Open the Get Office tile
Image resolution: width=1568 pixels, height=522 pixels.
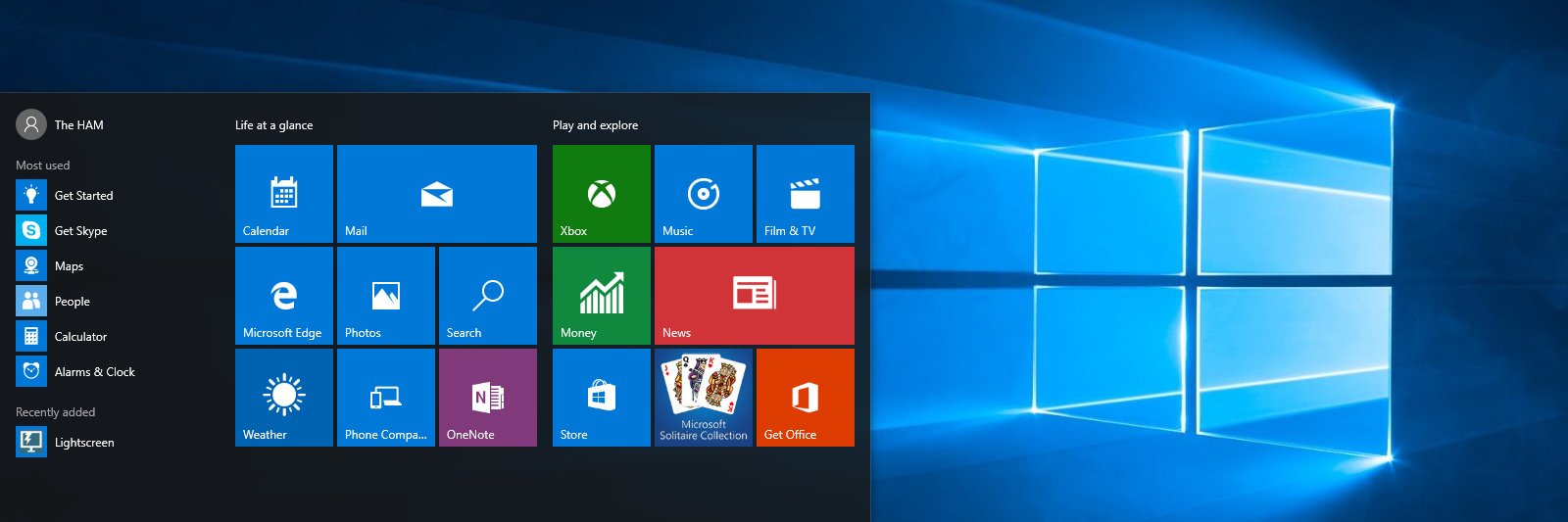click(806, 398)
